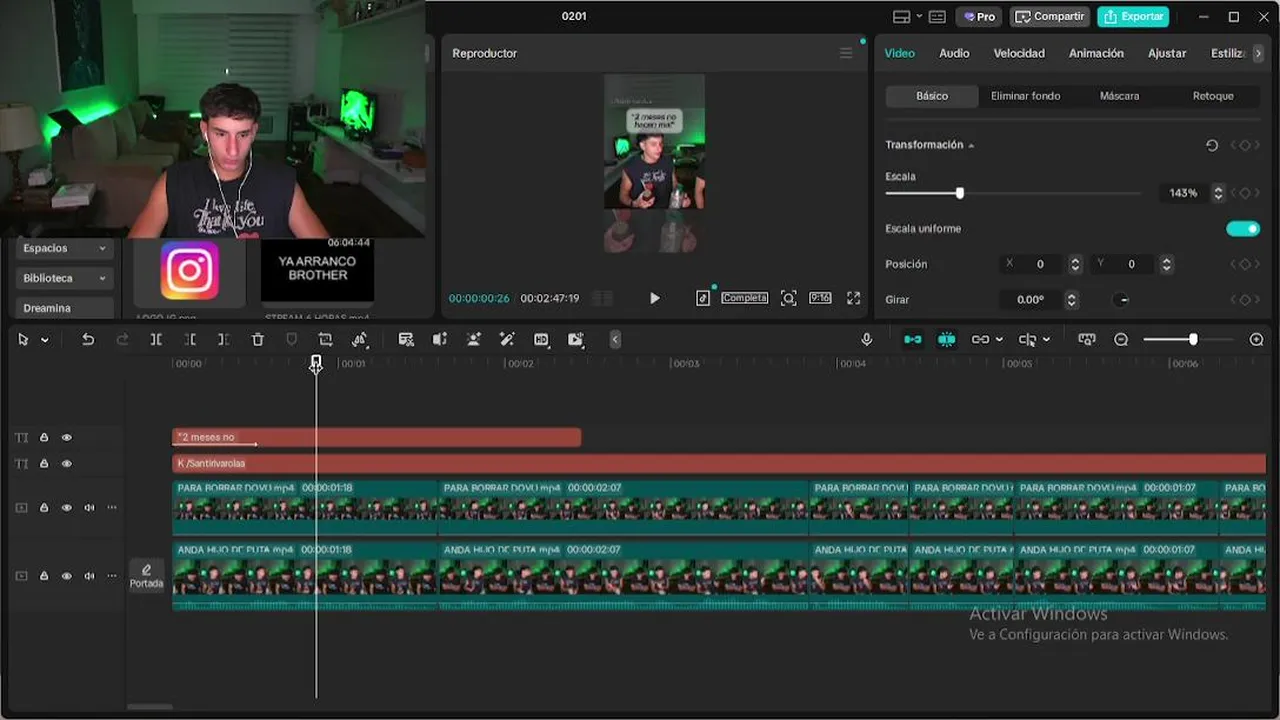Click the Delete left split tool

click(x=190, y=340)
